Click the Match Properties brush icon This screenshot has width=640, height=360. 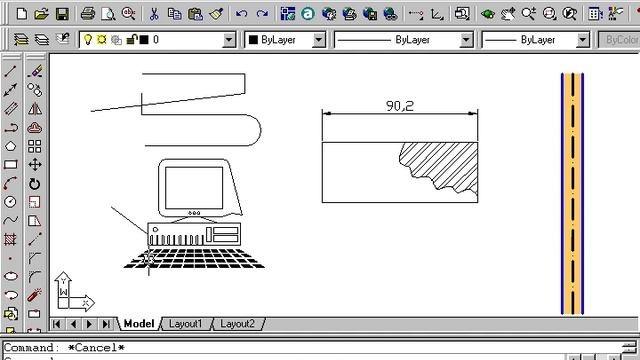coord(216,14)
